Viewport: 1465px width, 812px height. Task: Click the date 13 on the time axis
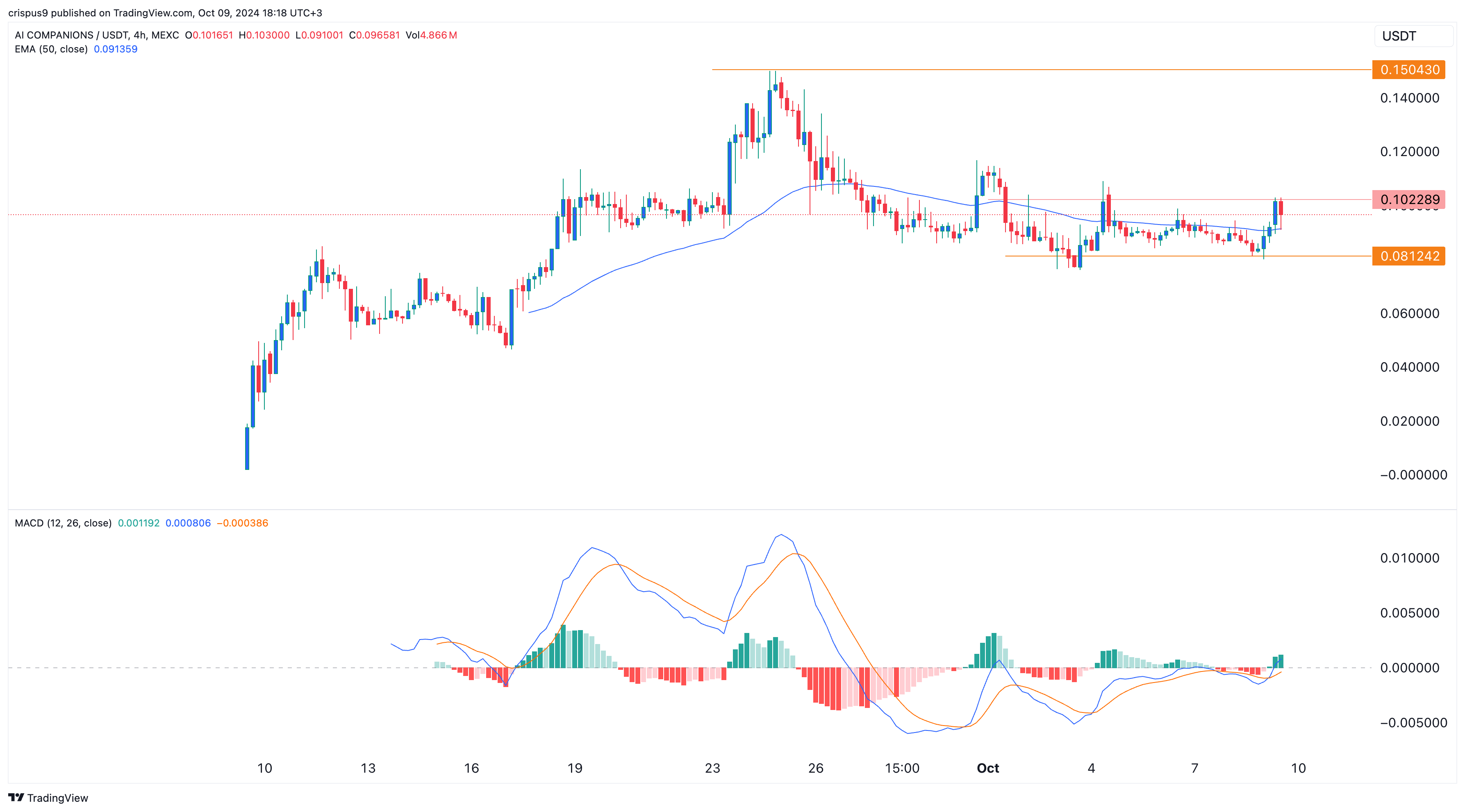(x=368, y=768)
